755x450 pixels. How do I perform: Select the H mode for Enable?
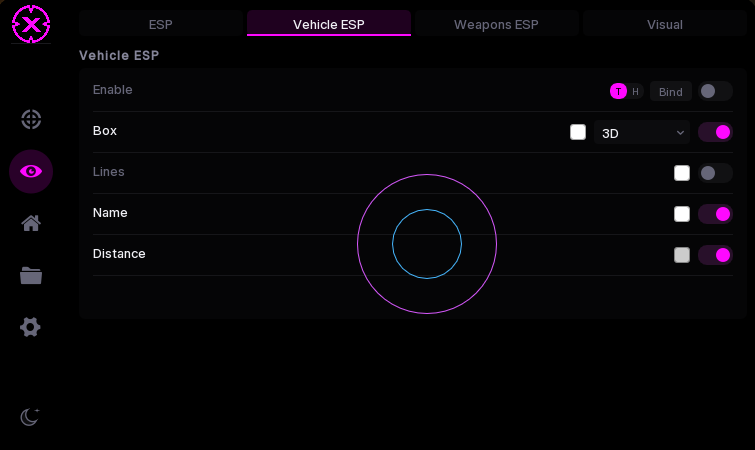(636, 91)
